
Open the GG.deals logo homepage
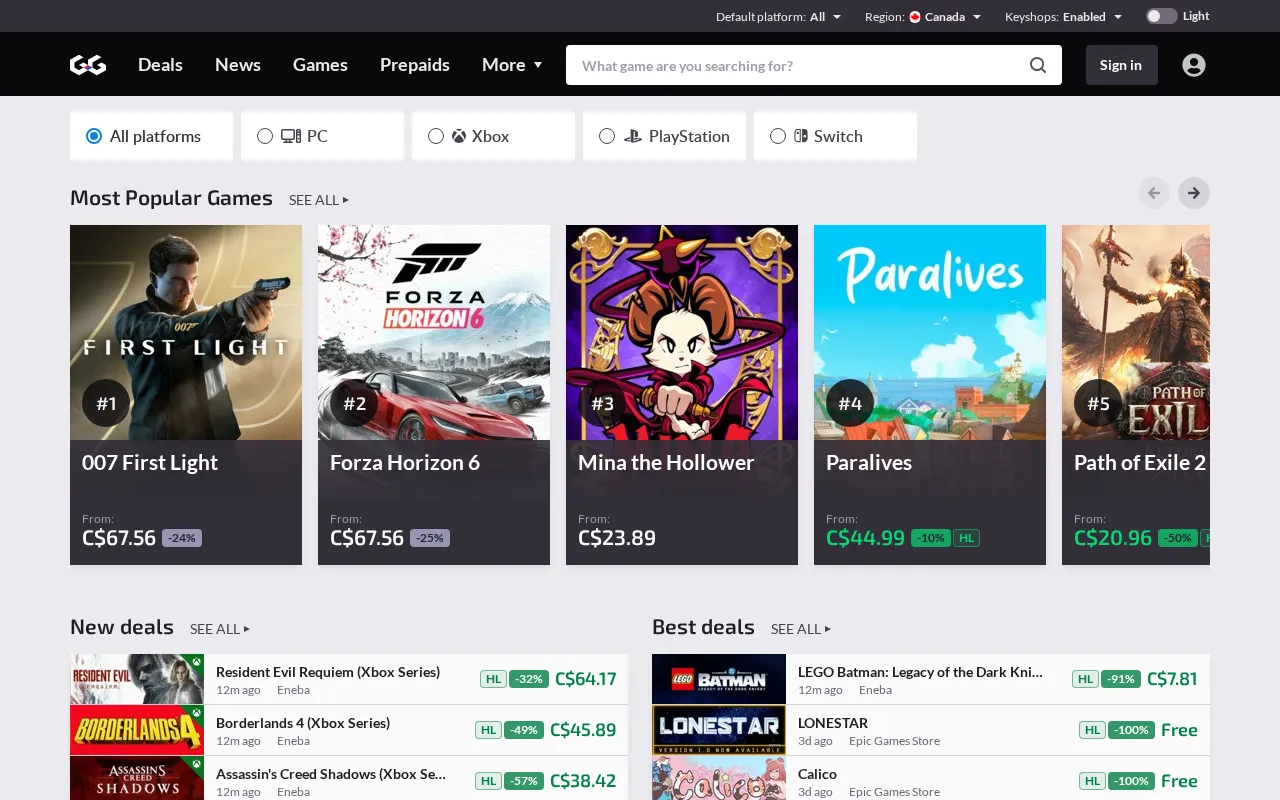click(x=88, y=65)
